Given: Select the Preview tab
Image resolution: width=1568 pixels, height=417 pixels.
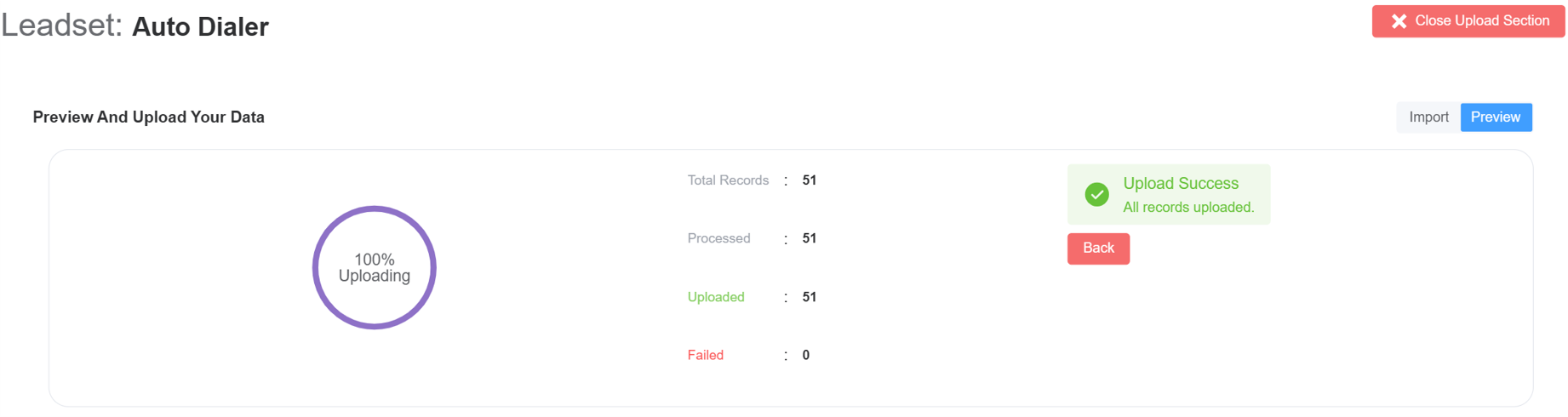Looking at the screenshot, I should point(1496,117).
